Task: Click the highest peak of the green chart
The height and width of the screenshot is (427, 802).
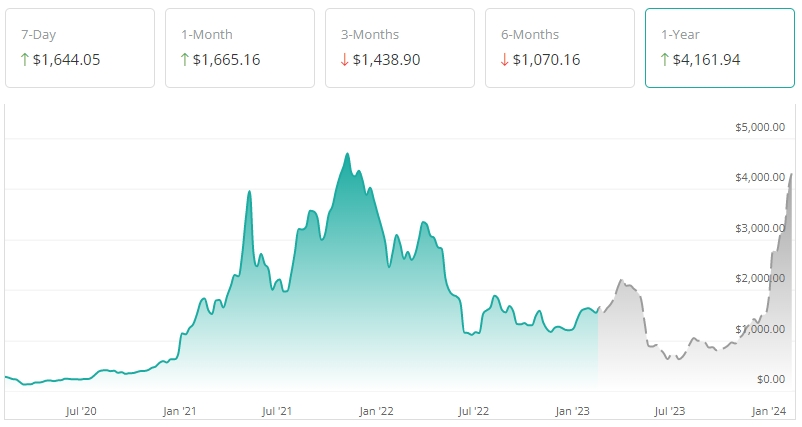Action: click(347, 154)
